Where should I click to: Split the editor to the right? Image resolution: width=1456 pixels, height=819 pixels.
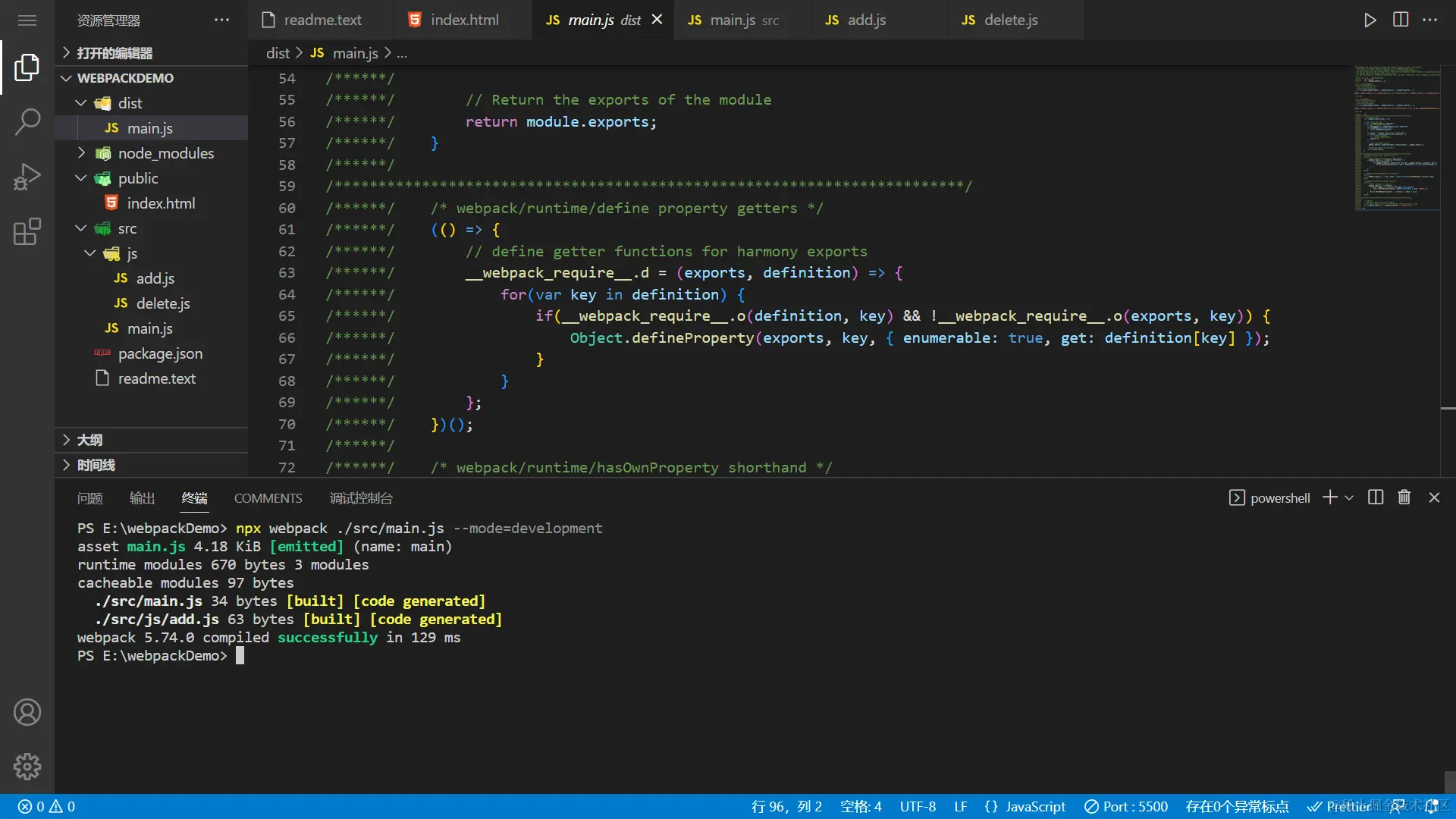click(1401, 20)
